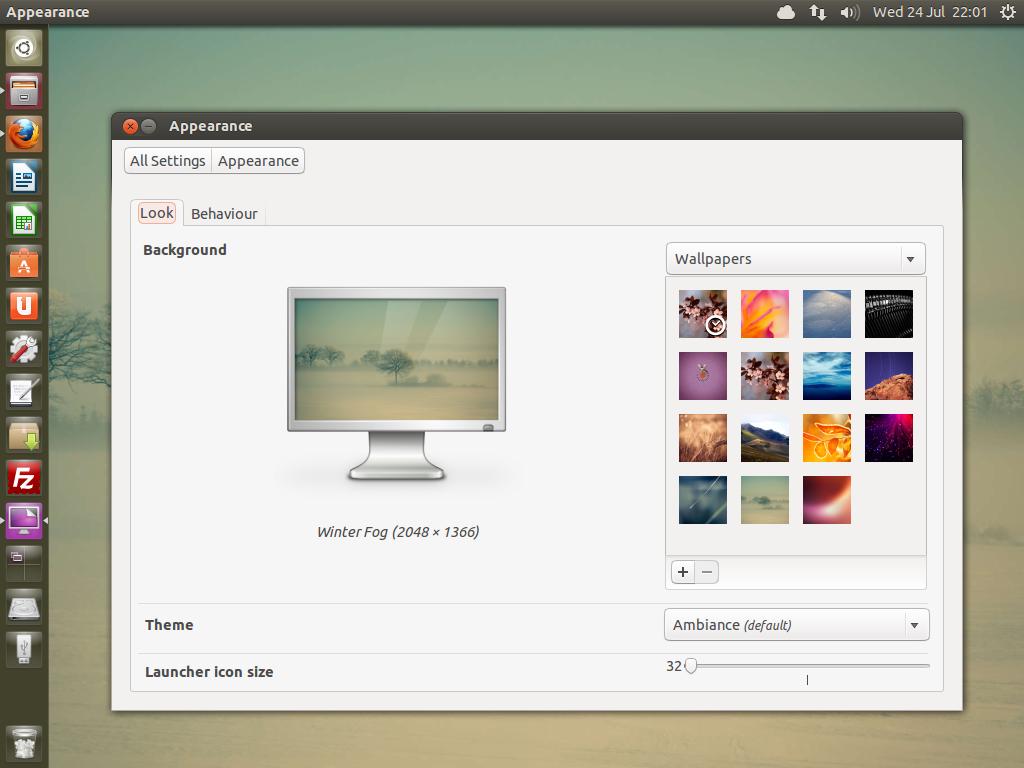Click the launcher icon size slider handle
The height and width of the screenshot is (768, 1024).
690,666
